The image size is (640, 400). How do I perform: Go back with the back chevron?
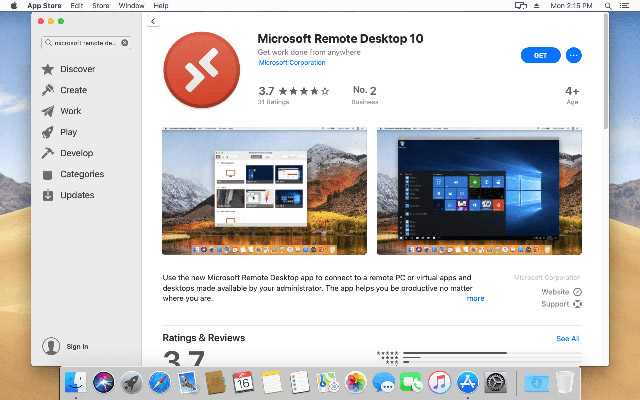153,21
